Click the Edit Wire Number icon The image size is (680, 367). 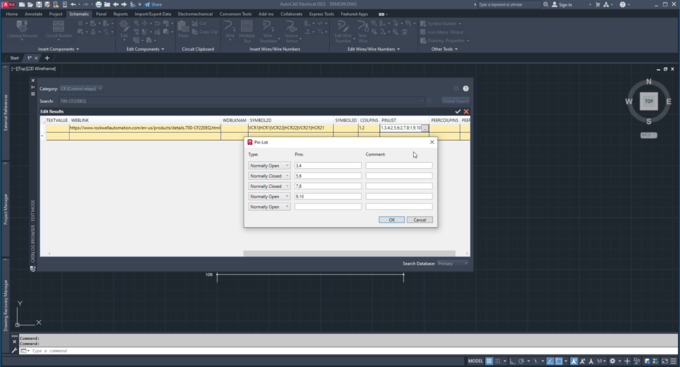click(343, 31)
